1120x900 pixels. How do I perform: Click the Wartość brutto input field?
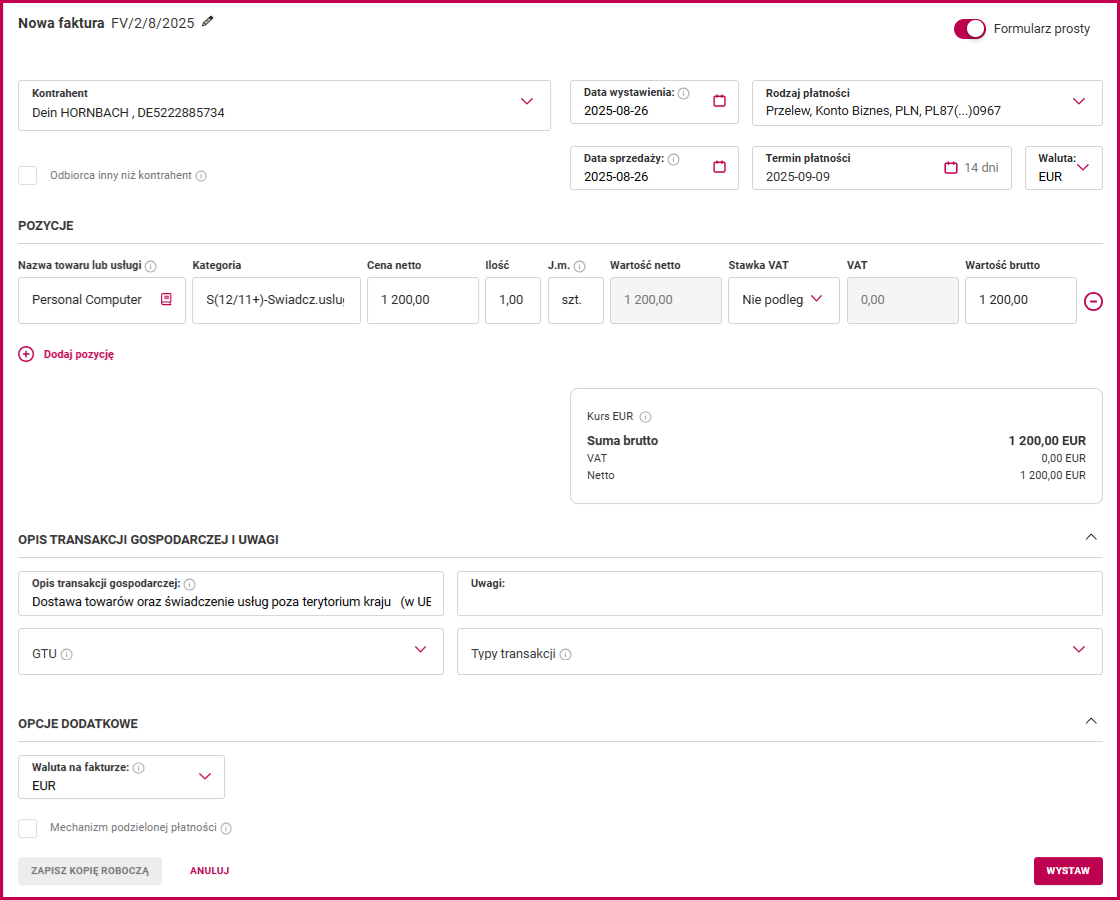coord(1021,300)
